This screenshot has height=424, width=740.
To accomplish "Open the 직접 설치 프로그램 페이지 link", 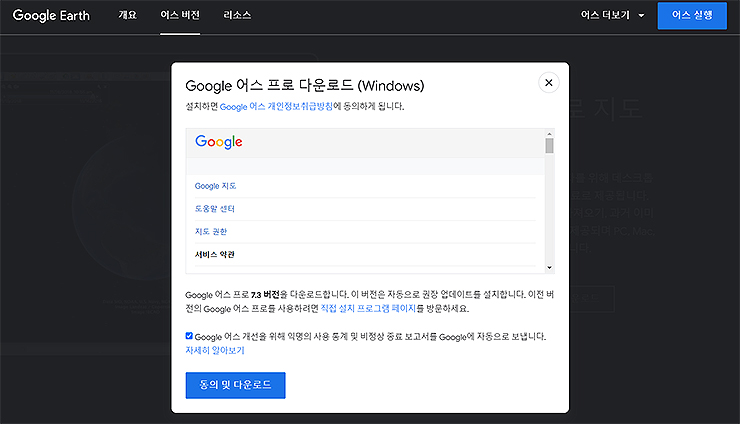I will pos(368,308).
